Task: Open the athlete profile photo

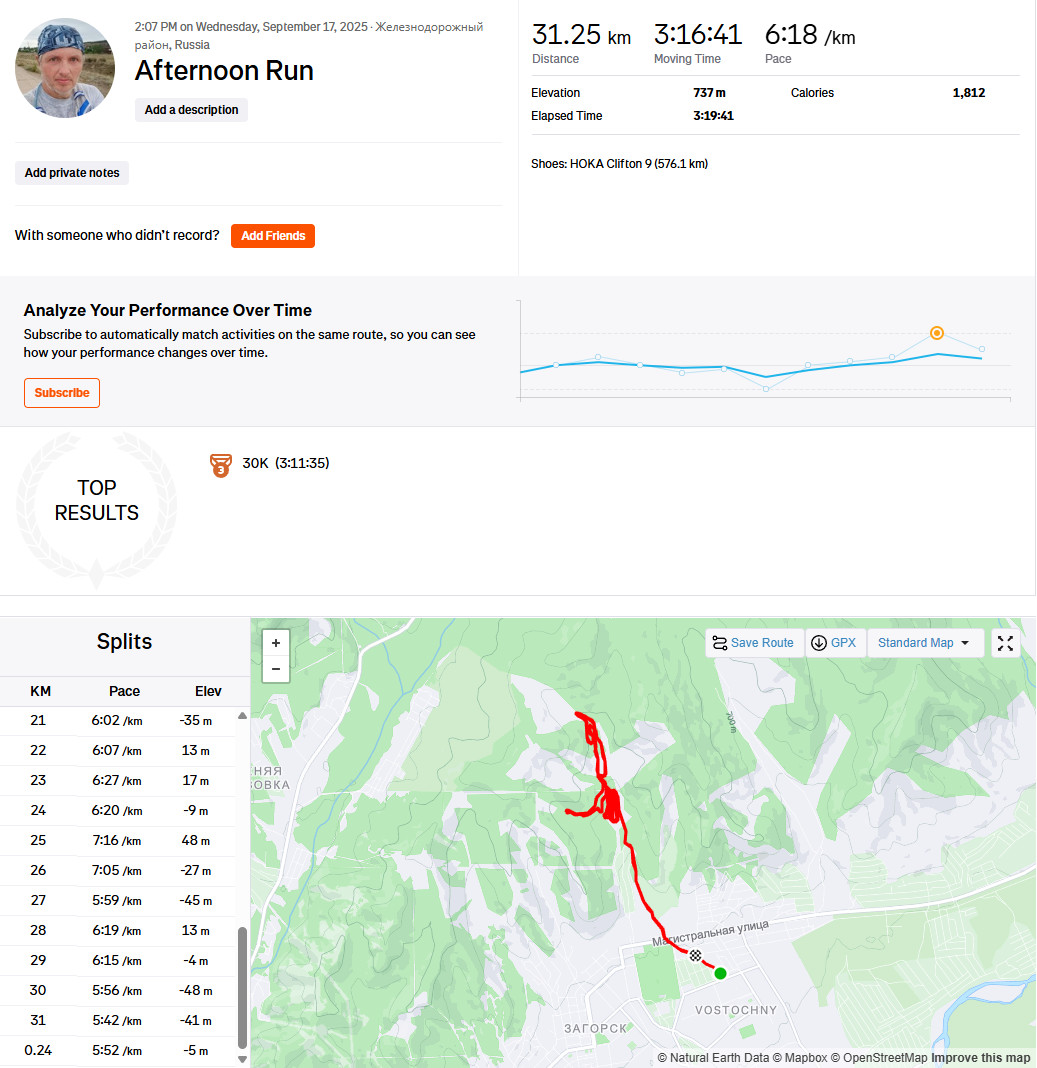Action: coord(65,68)
